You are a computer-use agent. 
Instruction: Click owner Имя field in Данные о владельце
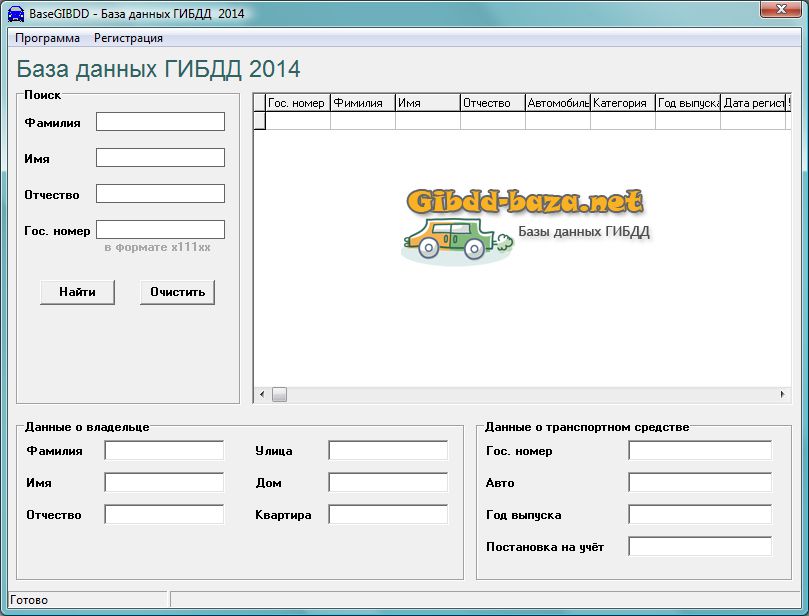click(x=164, y=482)
